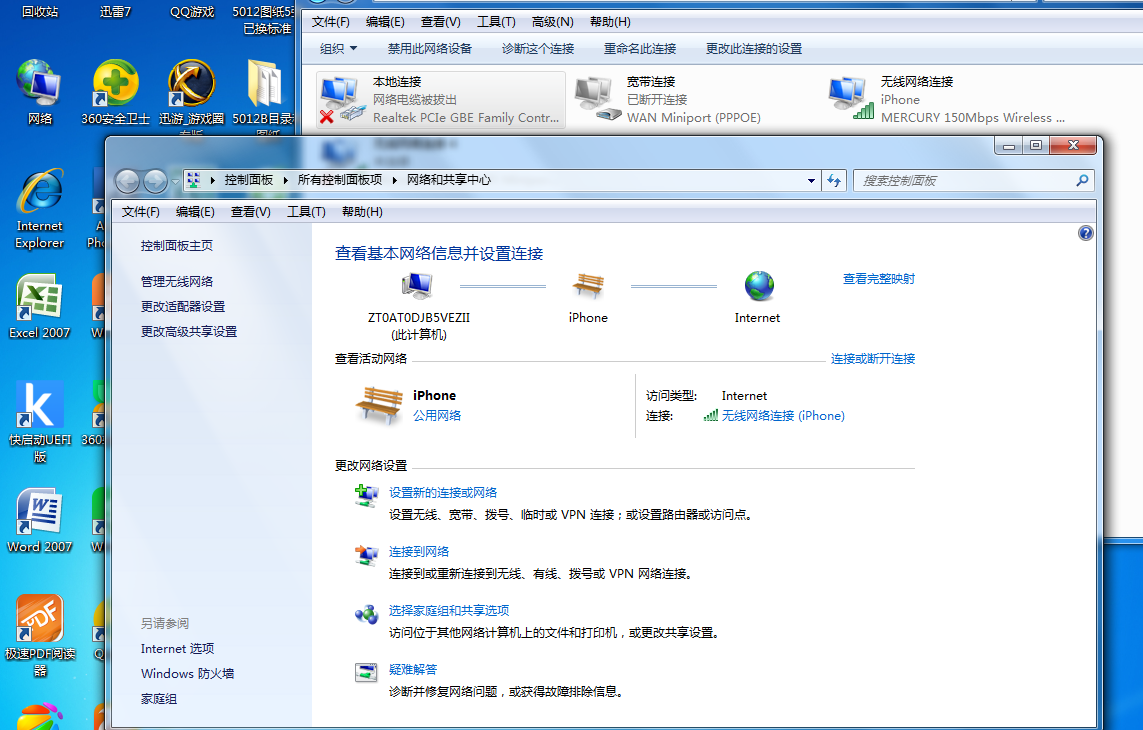This screenshot has height=730, width=1143.
Task: Click 选择家庭组和共享选项 link
Action: click(x=449, y=611)
